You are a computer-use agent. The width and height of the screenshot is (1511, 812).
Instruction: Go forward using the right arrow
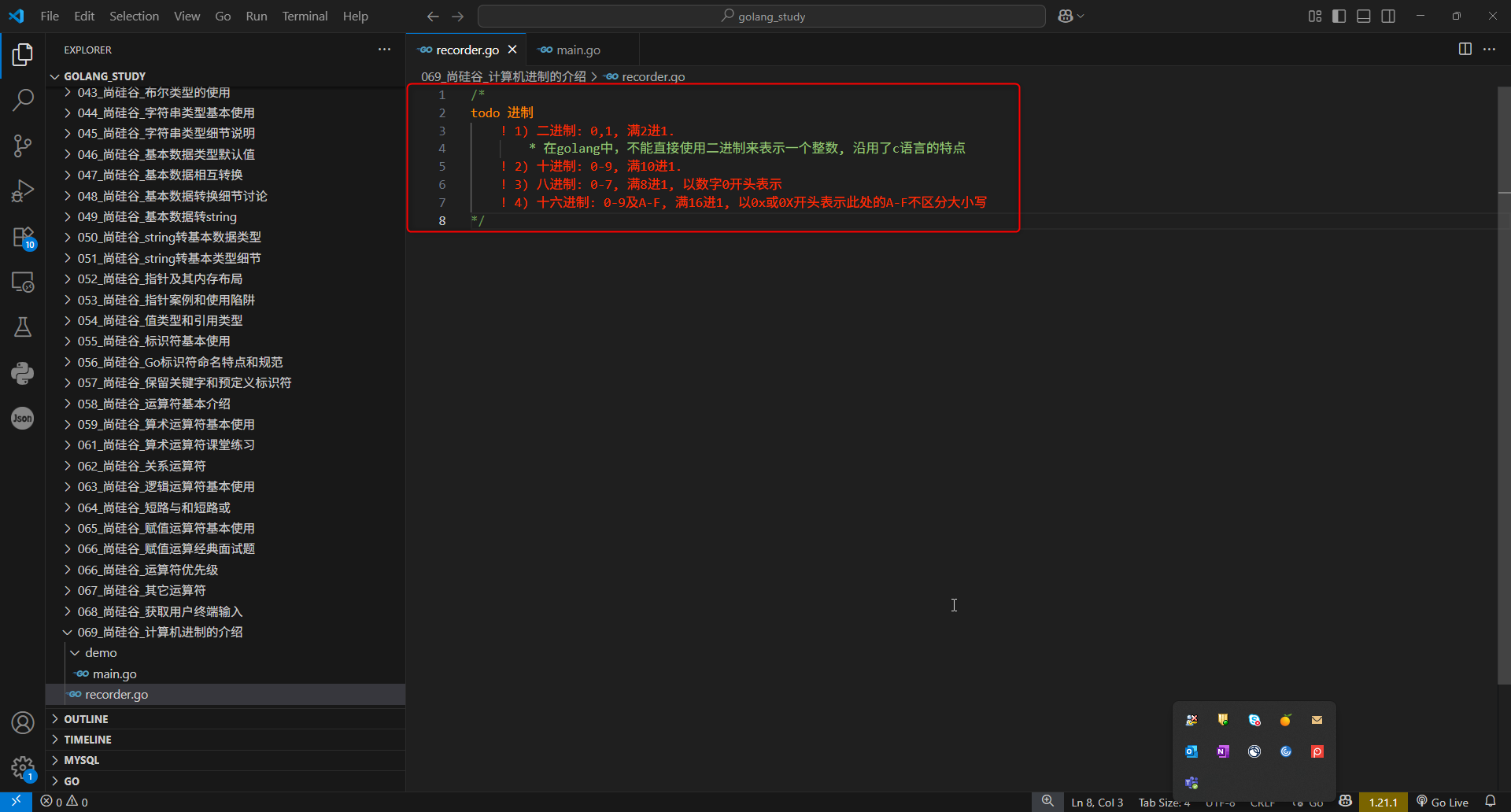[x=458, y=16]
